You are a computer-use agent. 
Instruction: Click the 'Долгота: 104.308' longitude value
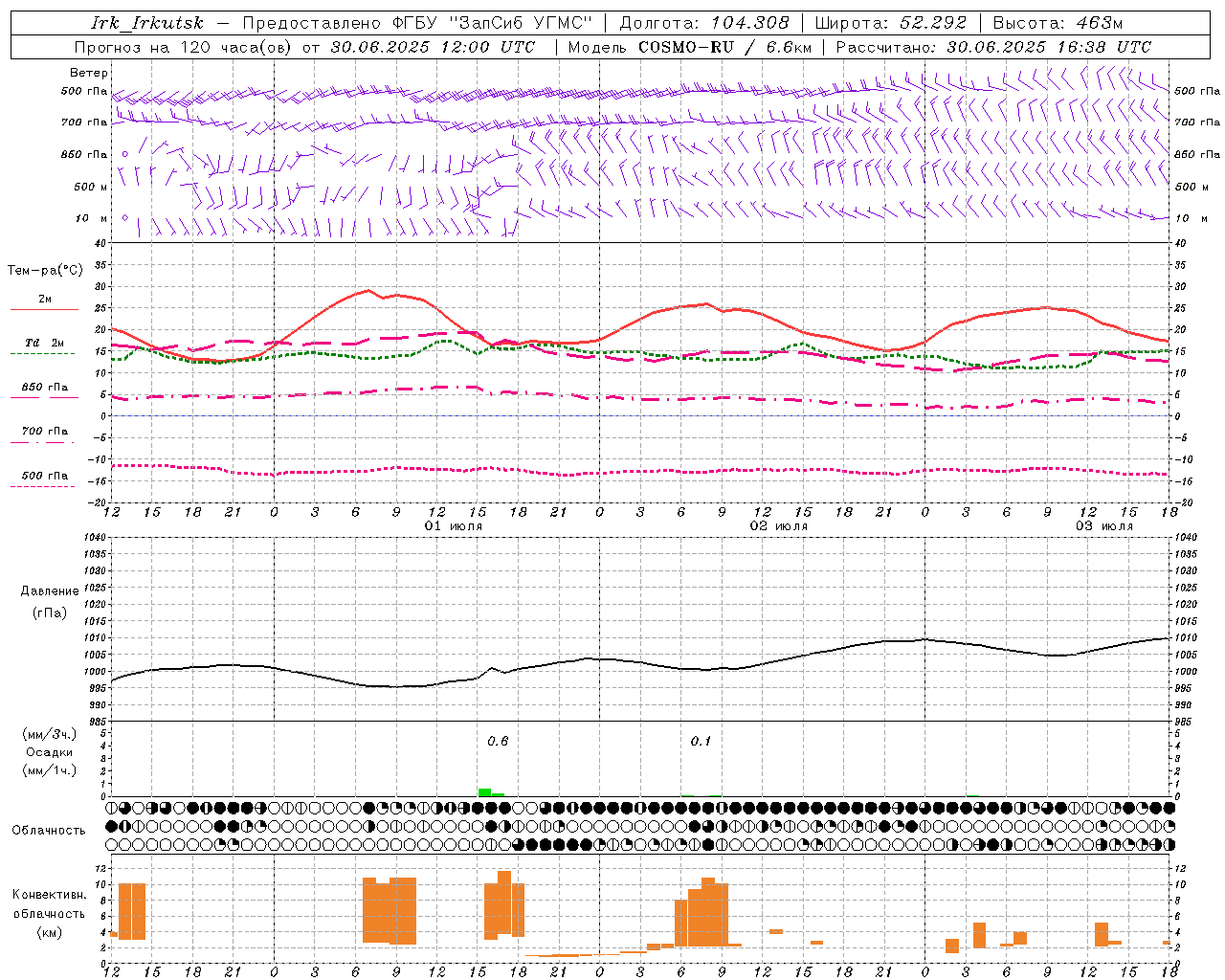tap(705, 23)
